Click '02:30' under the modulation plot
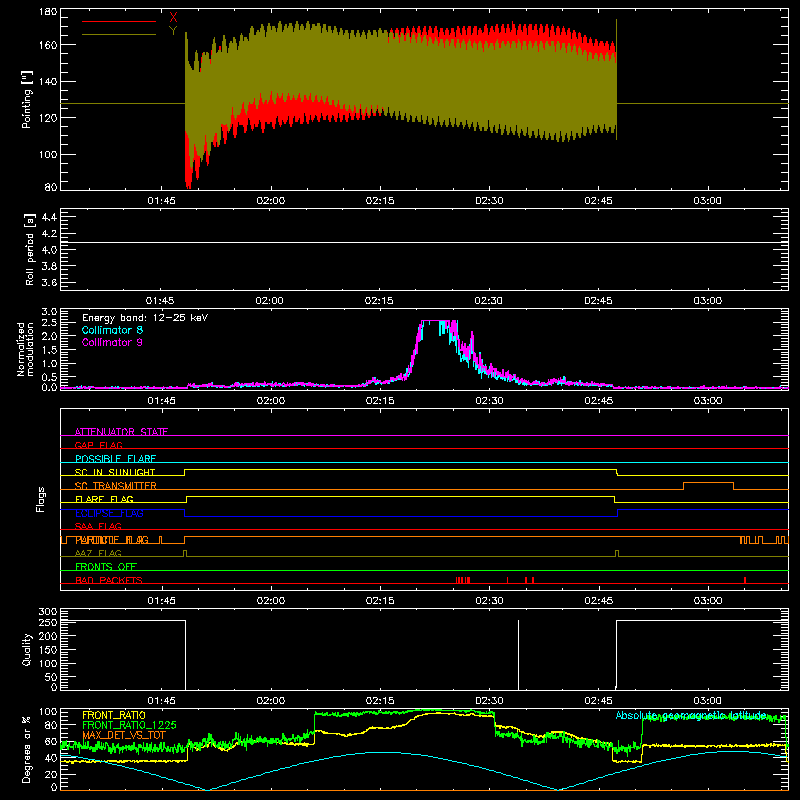 pos(489,401)
